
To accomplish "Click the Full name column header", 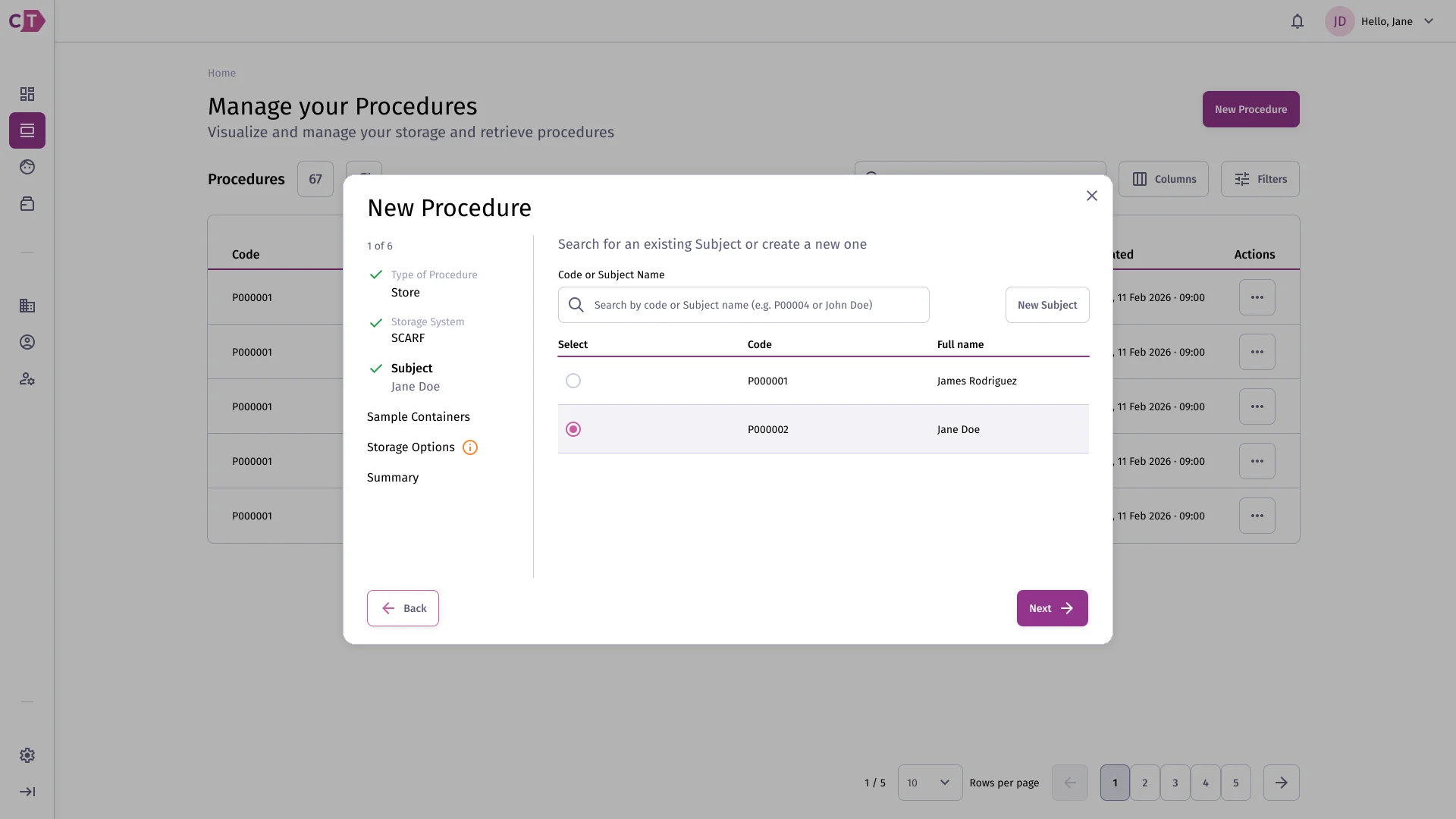I will pos(960,344).
